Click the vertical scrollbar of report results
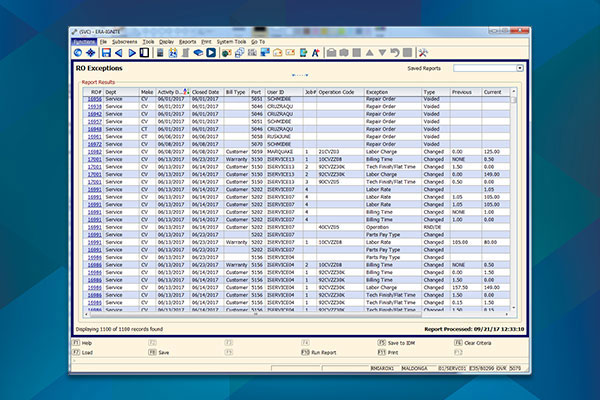The height and width of the screenshot is (400, 600). (x=515, y=200)
